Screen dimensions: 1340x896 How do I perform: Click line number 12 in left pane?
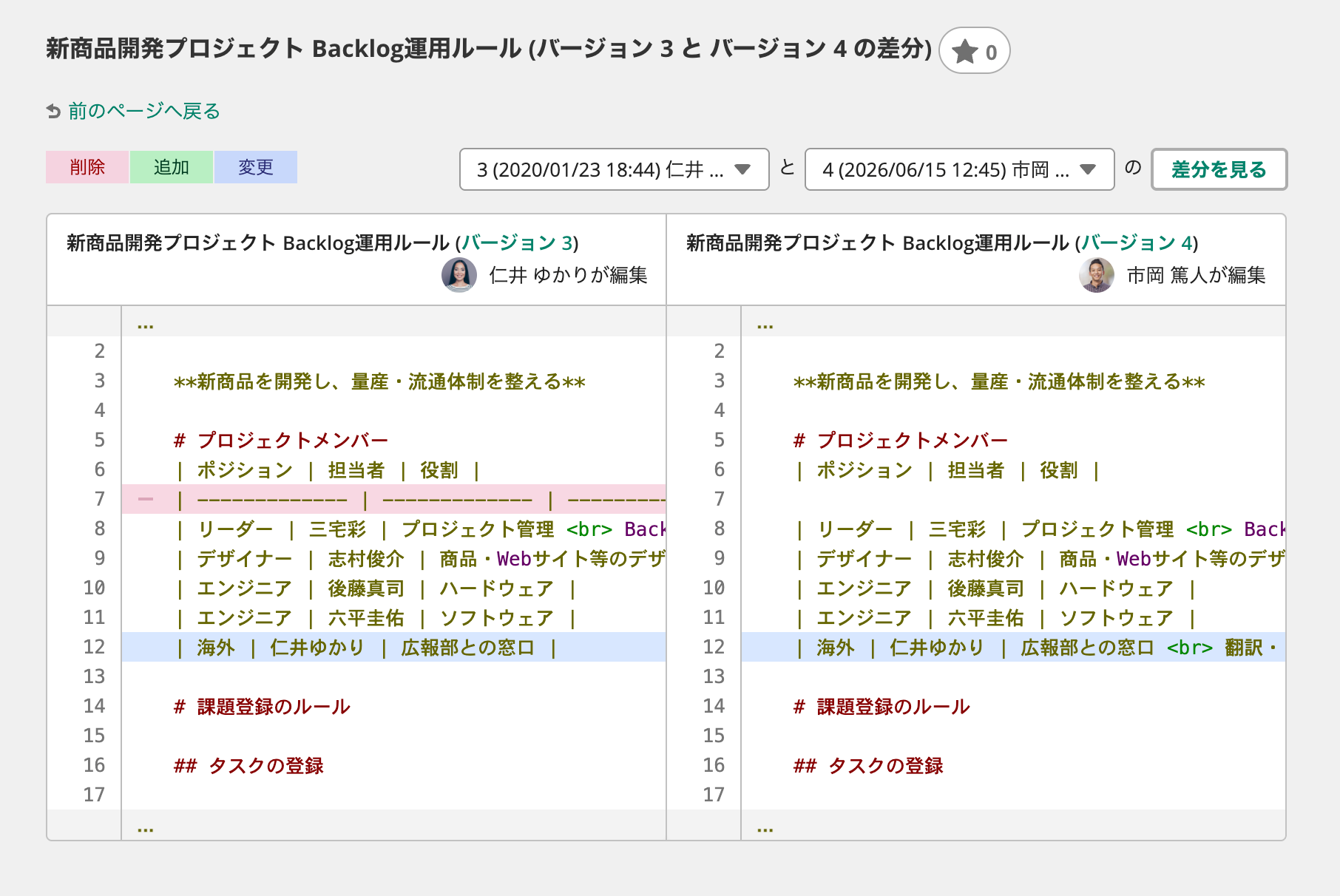[x=94, y=647]
